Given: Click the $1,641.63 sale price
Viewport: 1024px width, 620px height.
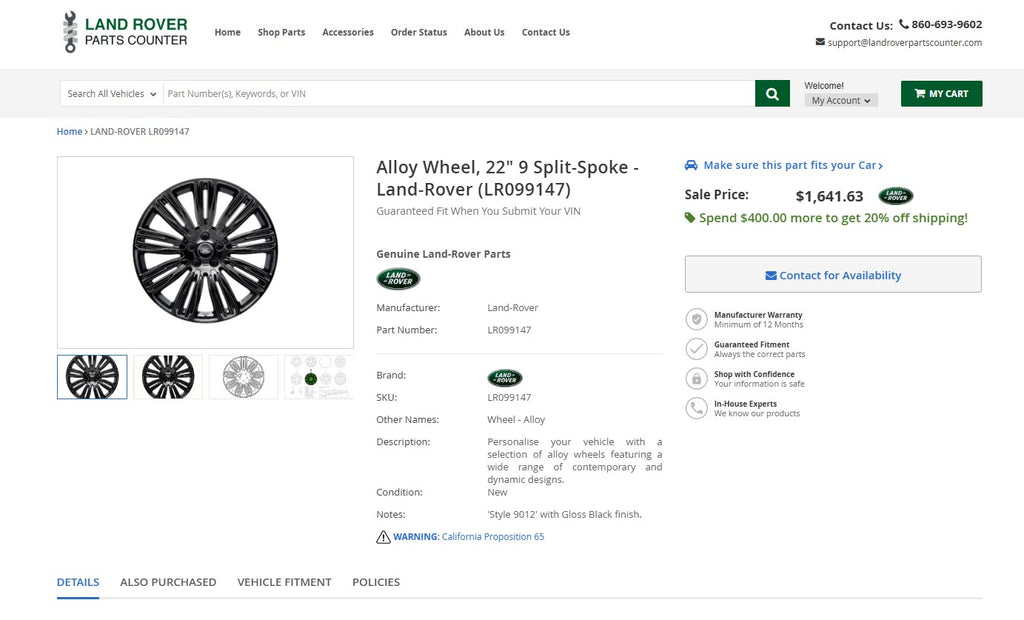Looking at the screenshot, I should tap(829, 196).
